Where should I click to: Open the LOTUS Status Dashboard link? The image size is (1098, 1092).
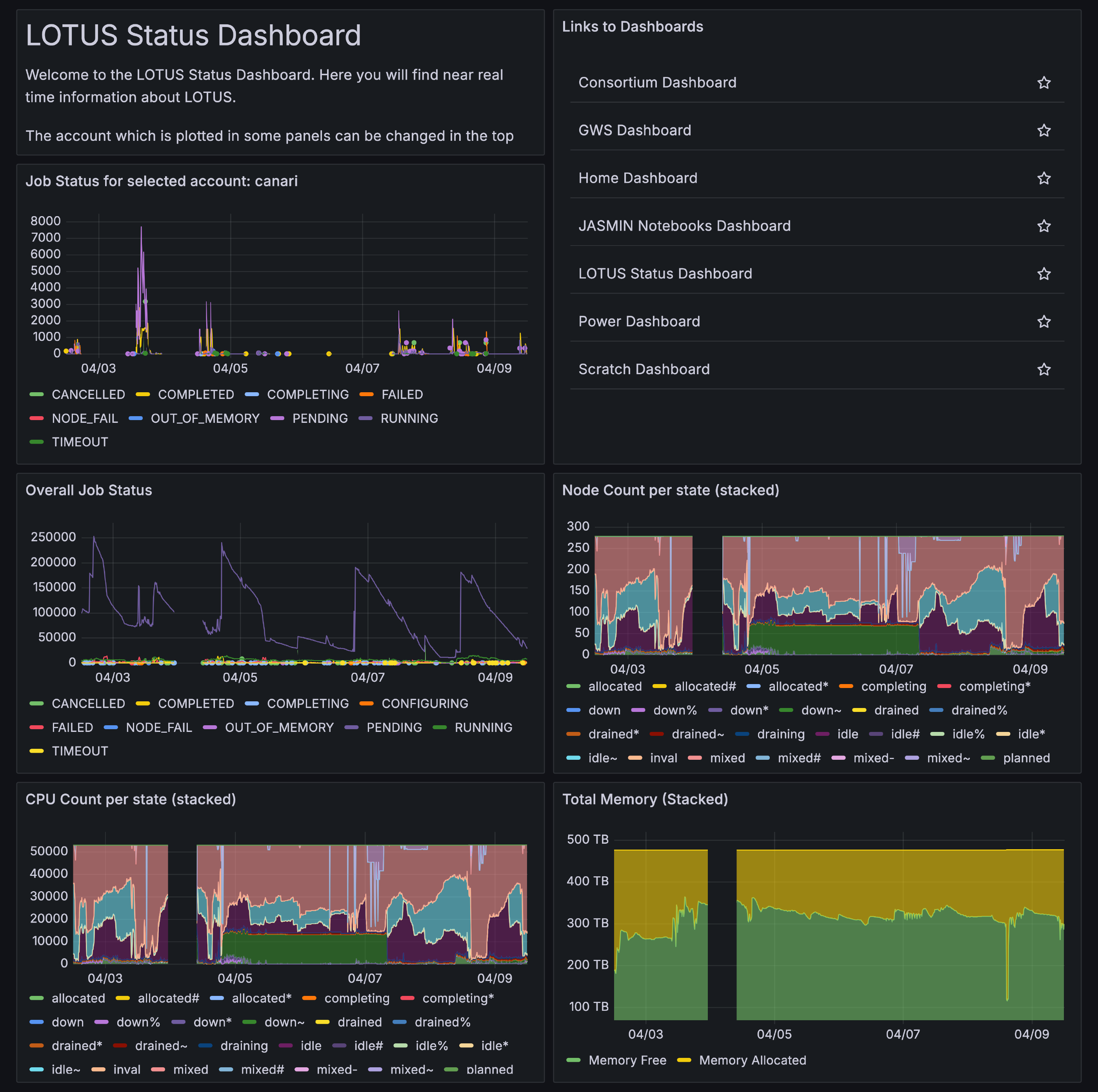pyautogui.click(x=665, y=274)
